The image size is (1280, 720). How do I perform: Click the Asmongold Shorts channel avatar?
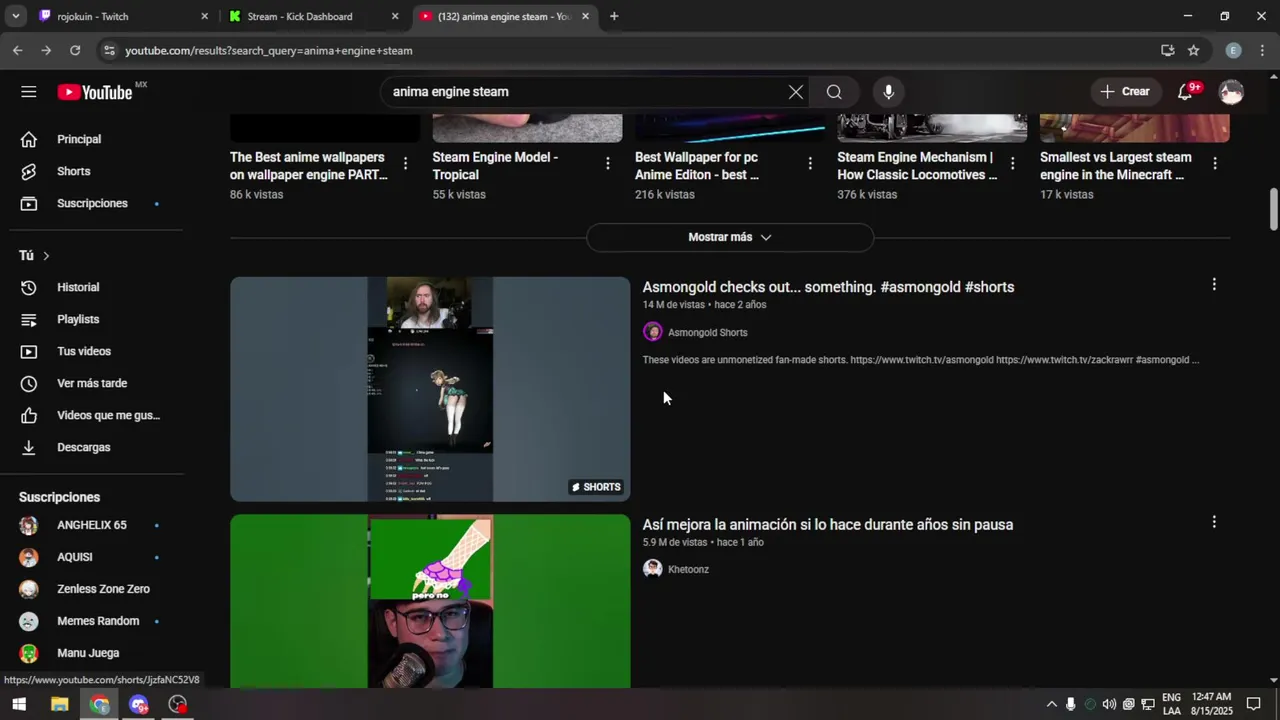[653, 332]
